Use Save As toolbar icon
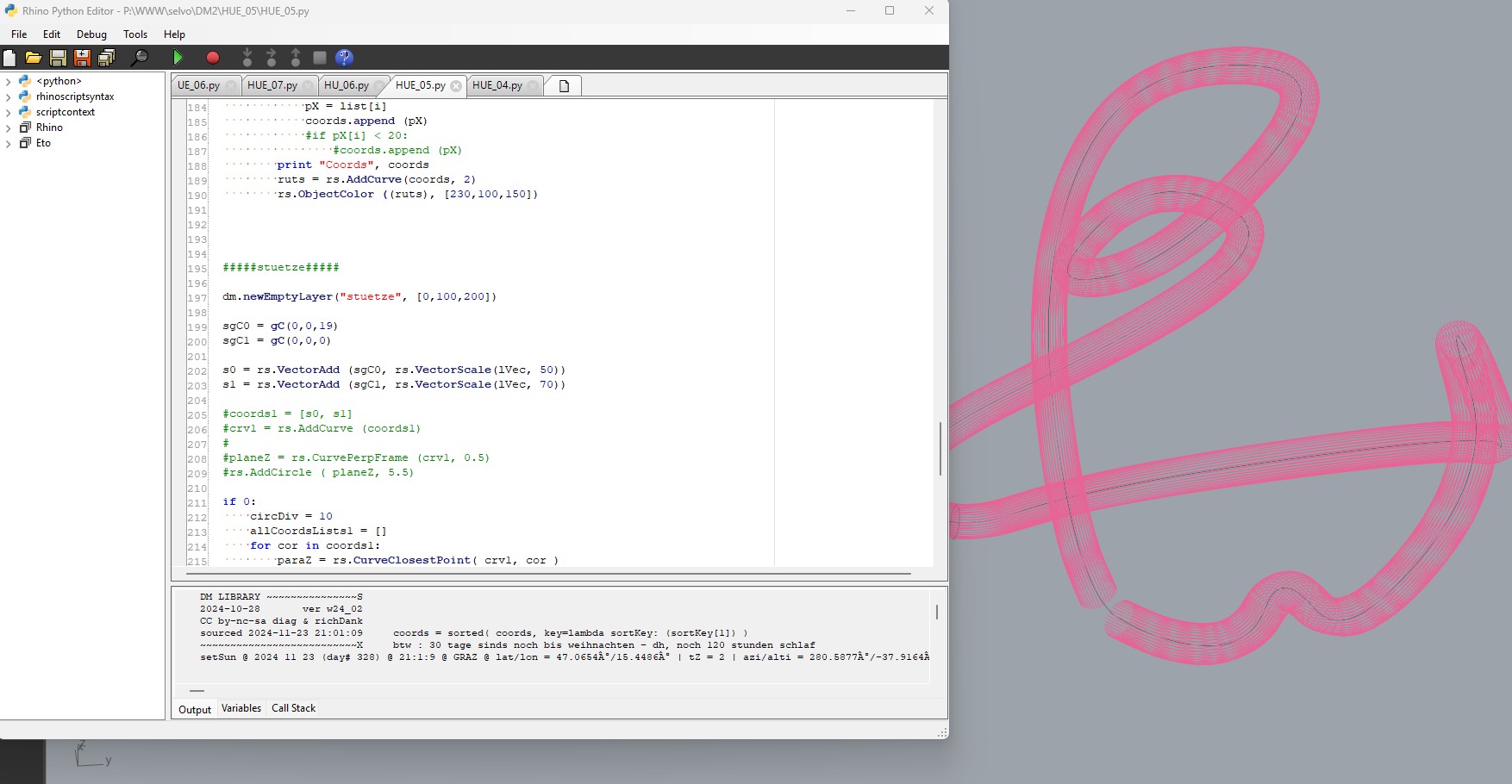Viewport: 1512px width, 784px height. (x=82, y=57)
